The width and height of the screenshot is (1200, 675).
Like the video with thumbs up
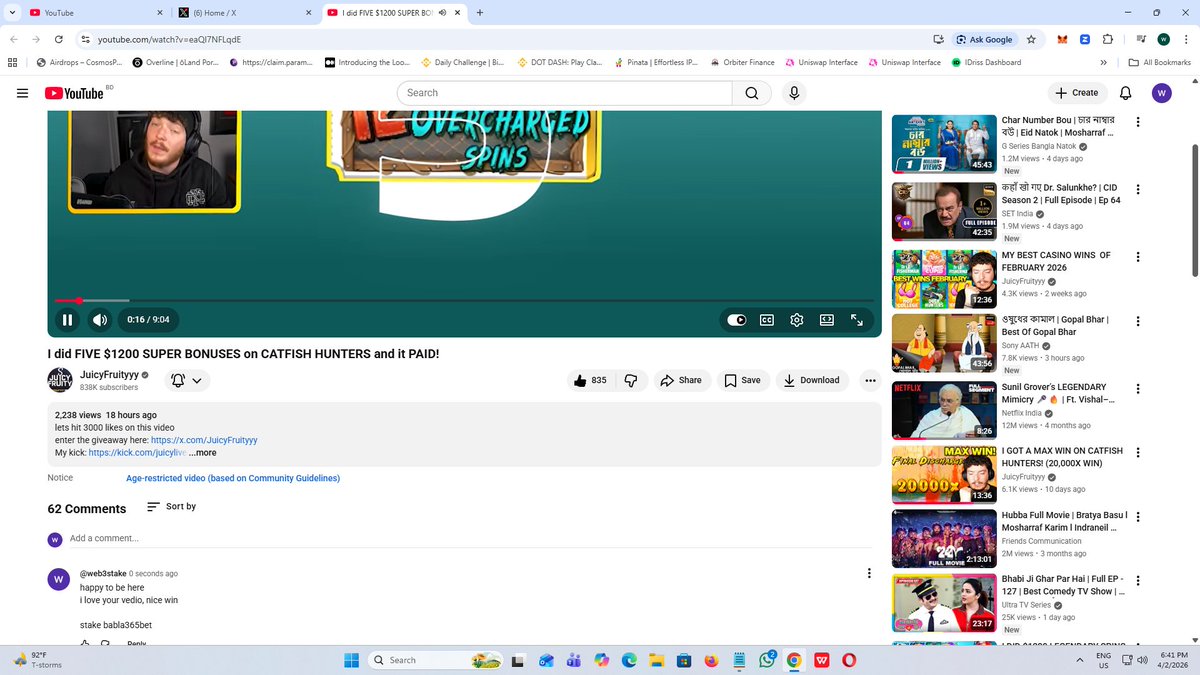590,380
